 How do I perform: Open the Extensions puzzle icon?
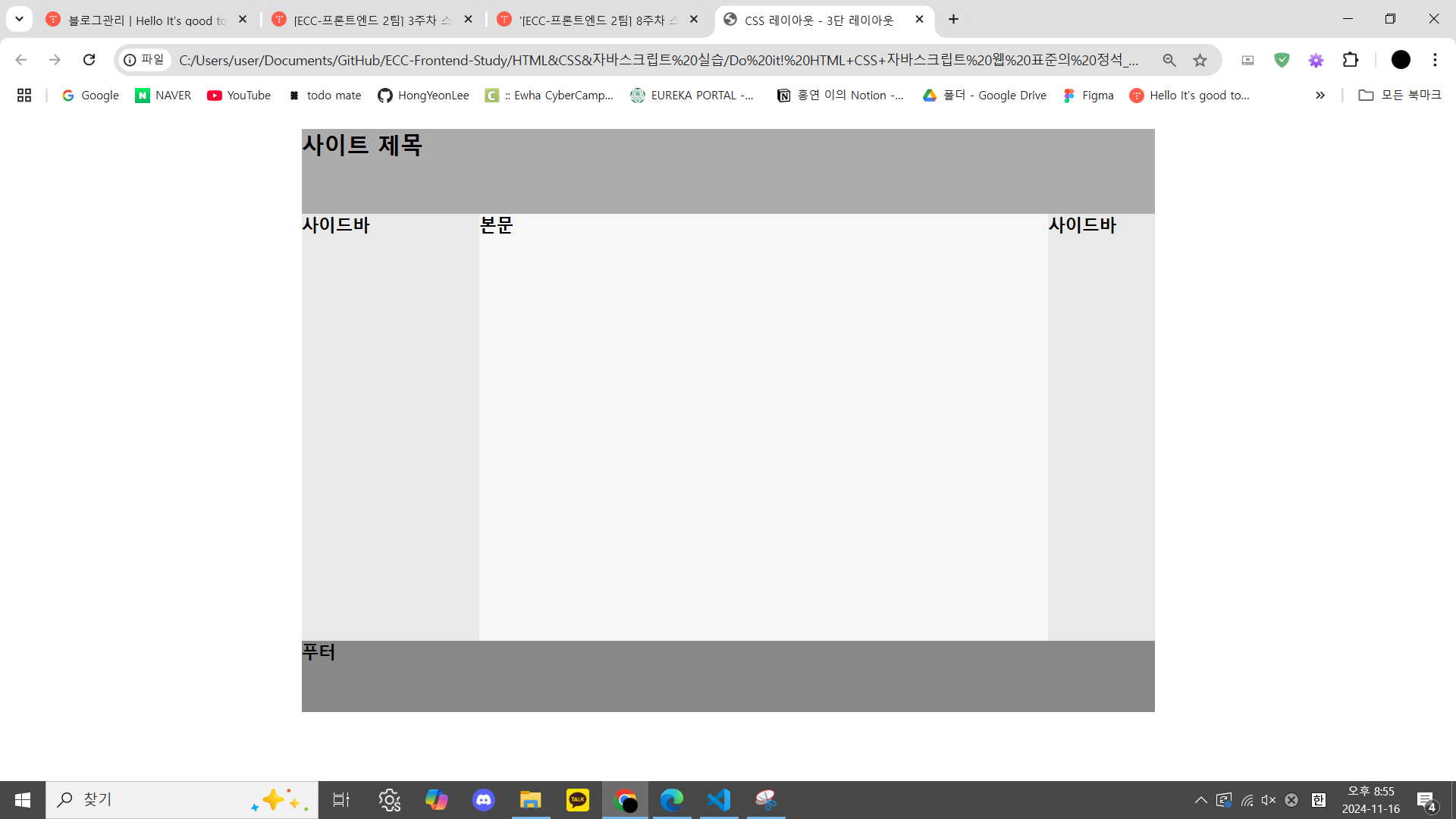(x=1350, y=60)
